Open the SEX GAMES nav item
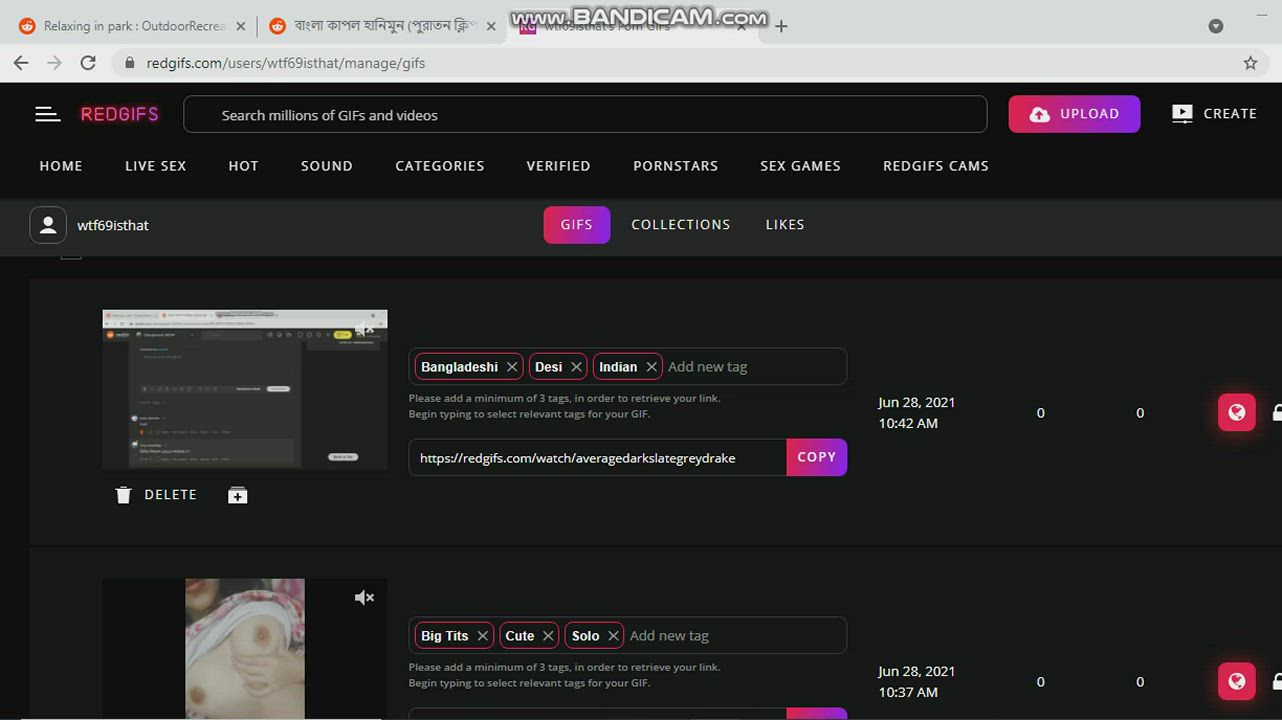 (800, 166)
